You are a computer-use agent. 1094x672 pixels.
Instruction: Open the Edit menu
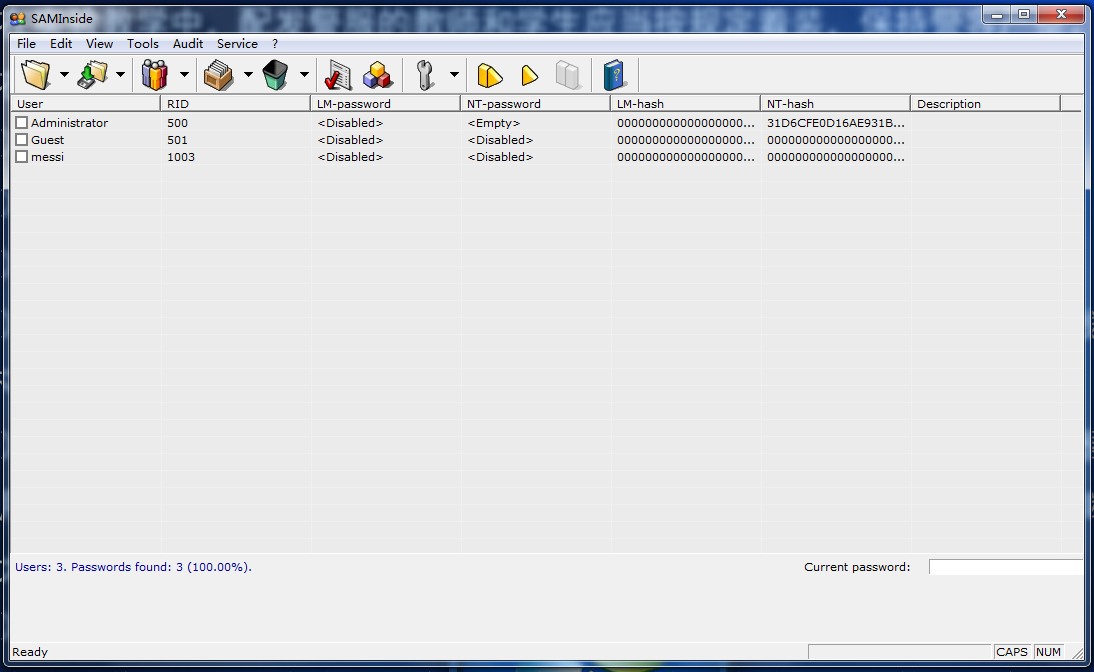click(61, 43)
